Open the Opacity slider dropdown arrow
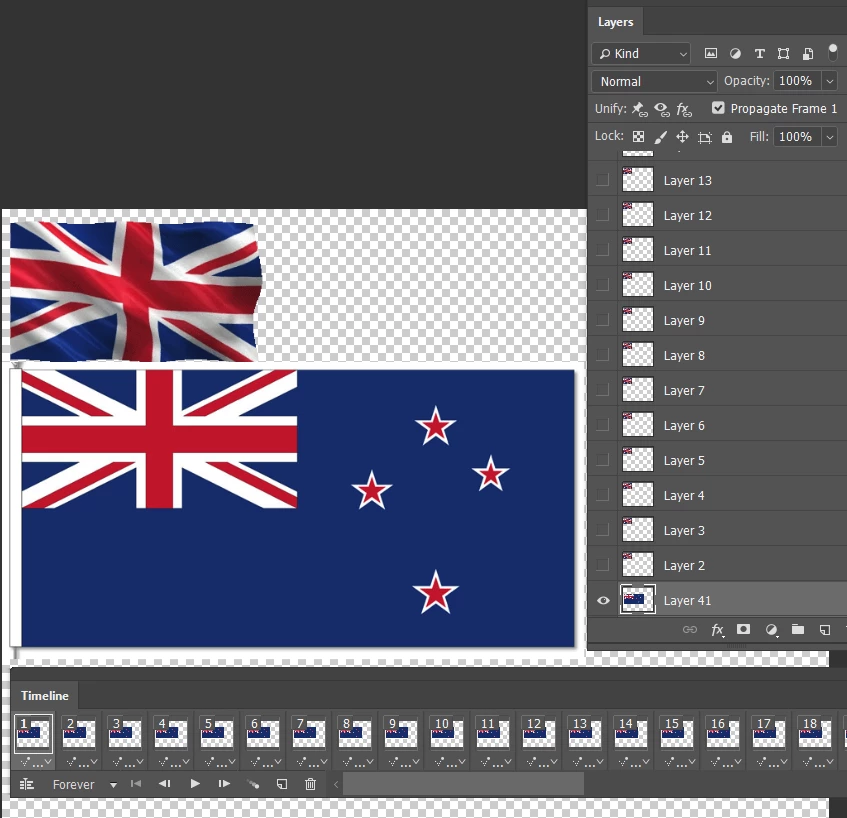This screenshot has height=818, width=847. point(830,82)
